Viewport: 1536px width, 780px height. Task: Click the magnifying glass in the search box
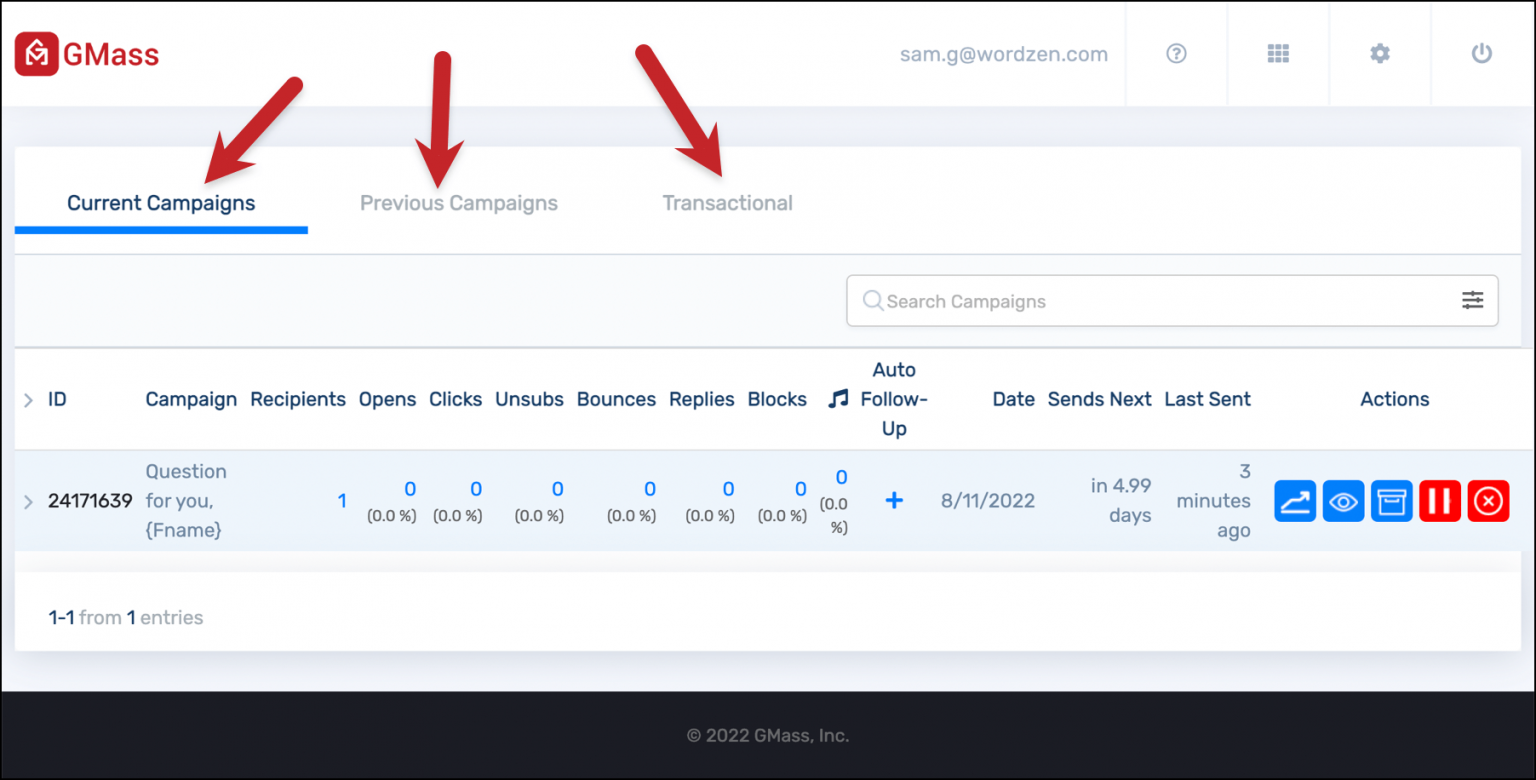click(x=872, y=300)
